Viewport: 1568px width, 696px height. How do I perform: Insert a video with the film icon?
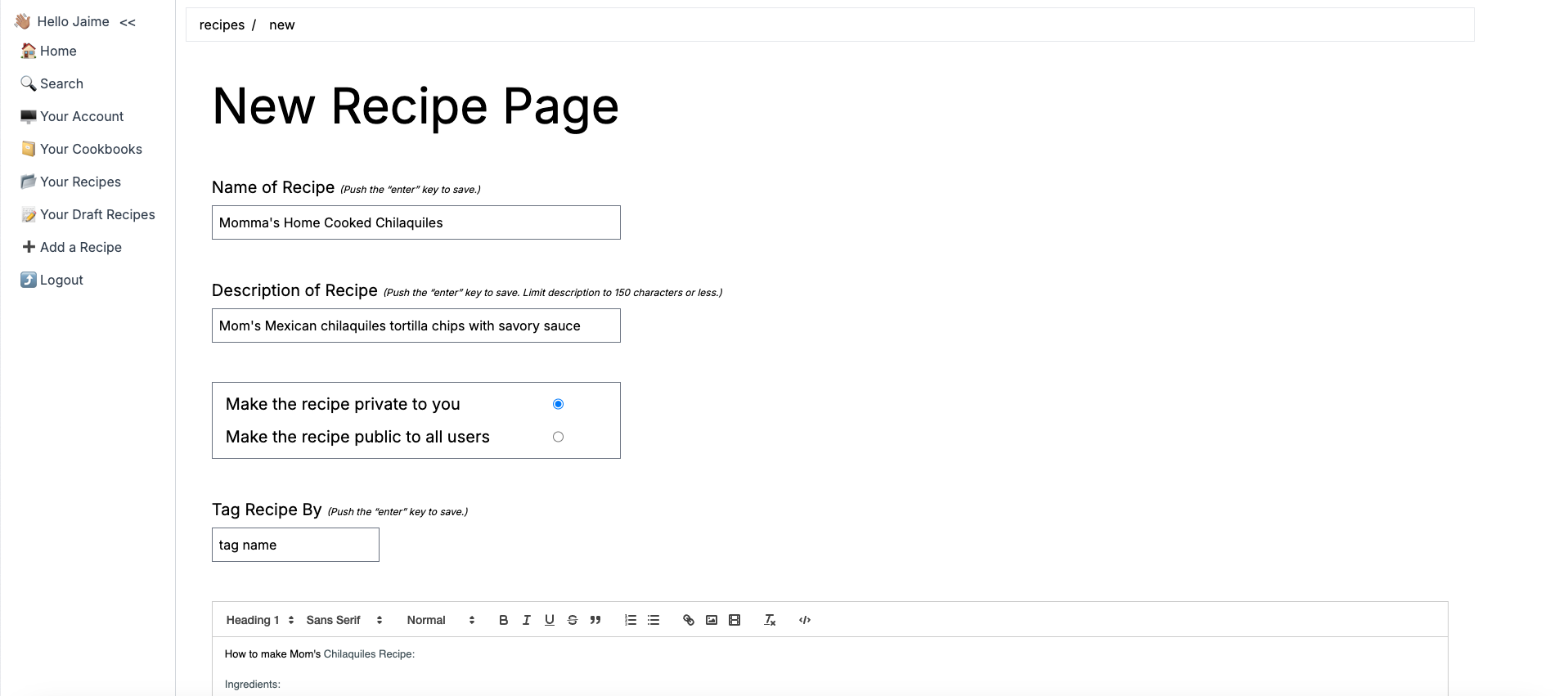coord(735,620)
